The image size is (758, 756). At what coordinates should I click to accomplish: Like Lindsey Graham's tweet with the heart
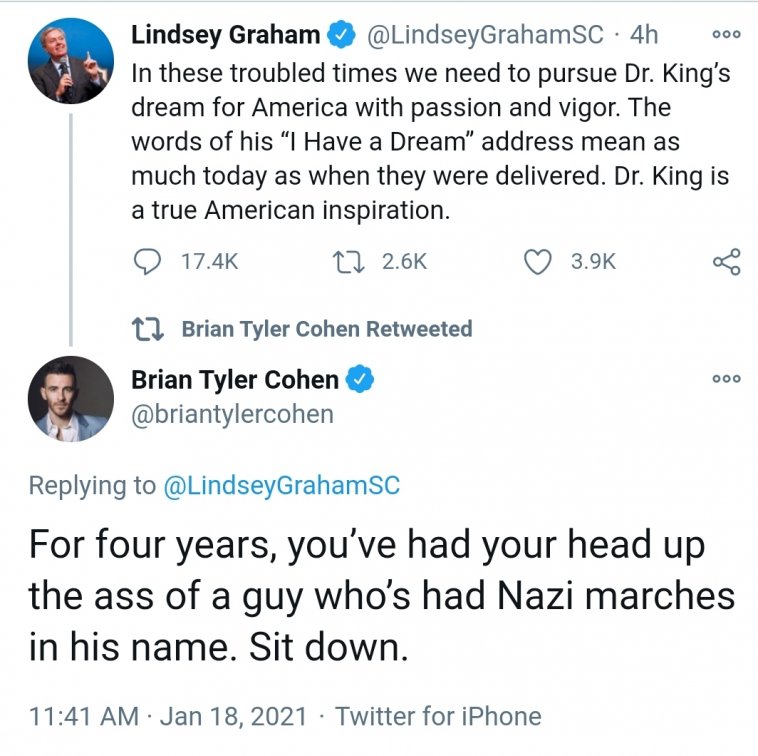click(x=539, y=261)
